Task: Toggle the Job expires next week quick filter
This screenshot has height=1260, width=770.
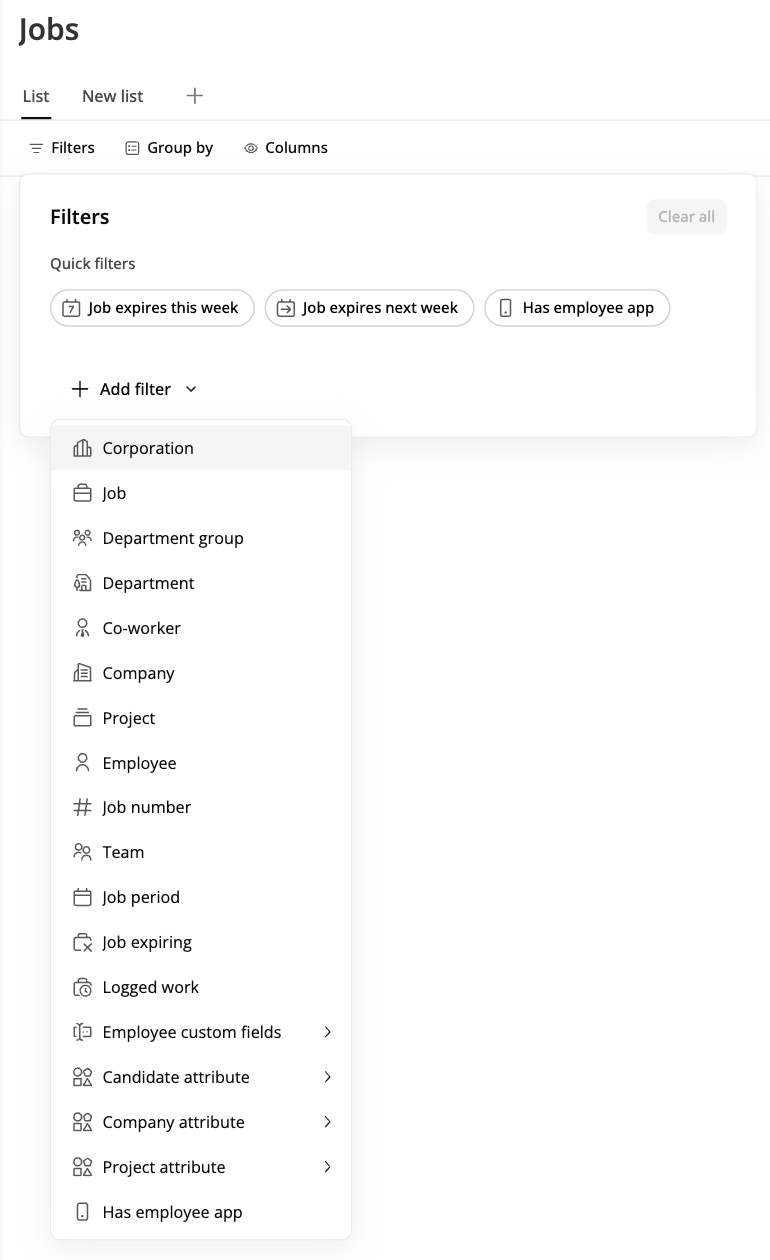Action: [369, 308]
